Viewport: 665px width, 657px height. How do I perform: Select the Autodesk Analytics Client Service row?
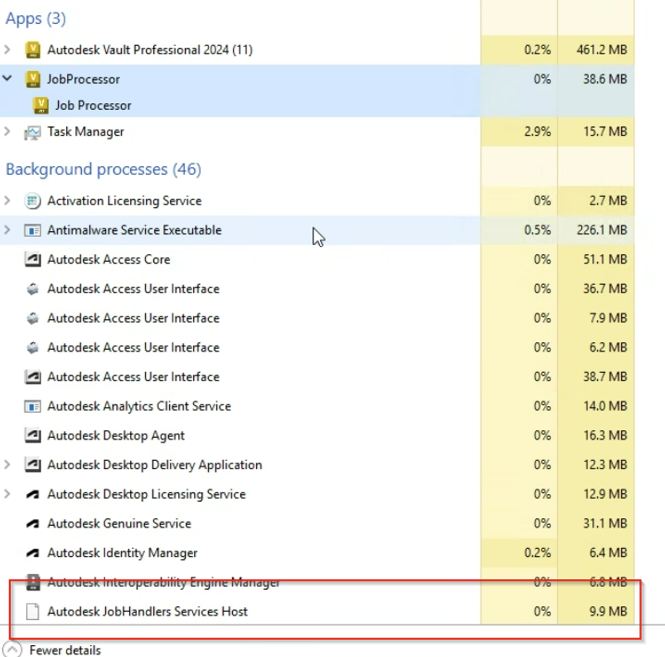pyautogui.click(x=317, y=406)
